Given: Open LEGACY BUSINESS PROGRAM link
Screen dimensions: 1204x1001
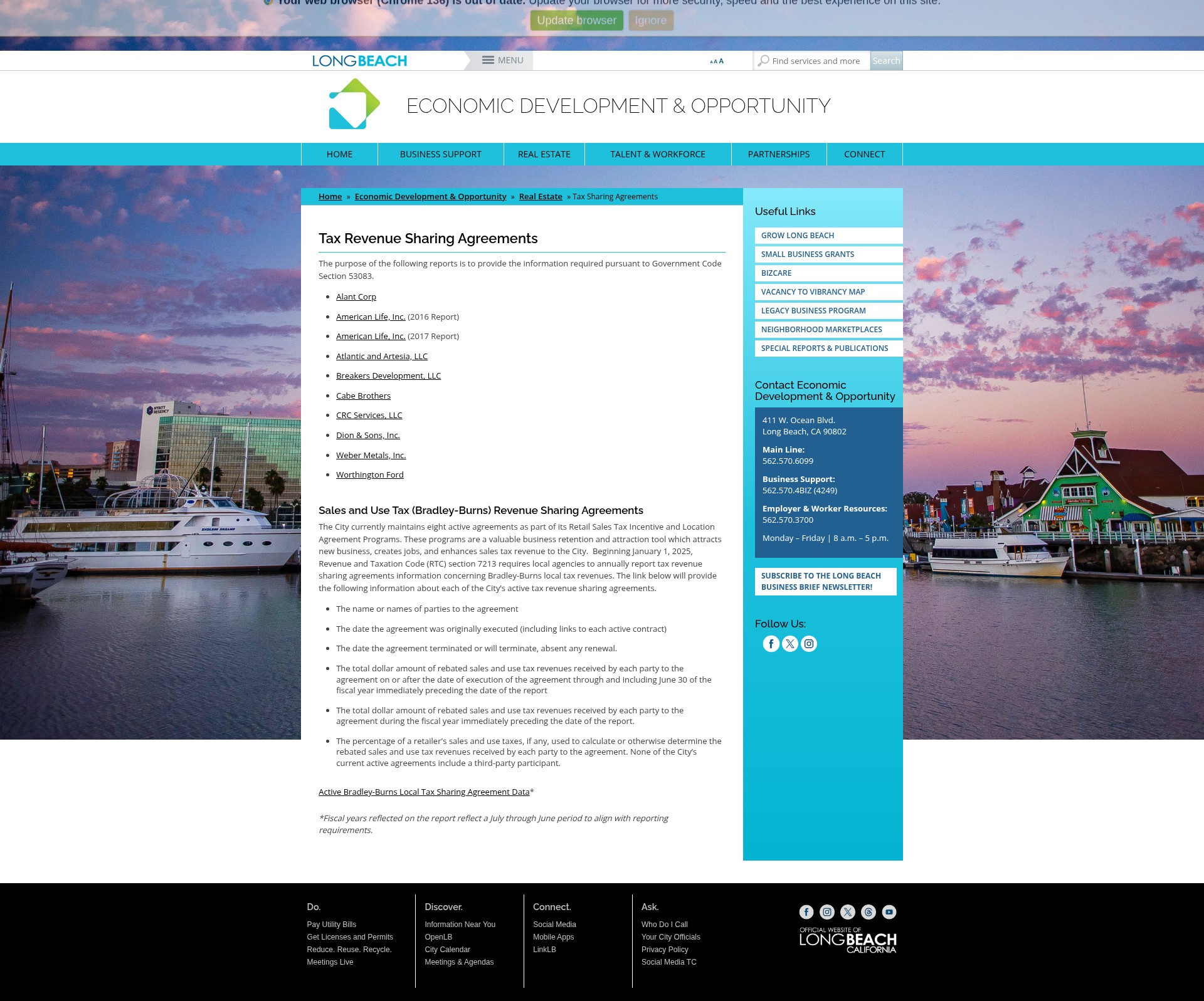Looking at the screenshot, I should (x=829, y=311).
